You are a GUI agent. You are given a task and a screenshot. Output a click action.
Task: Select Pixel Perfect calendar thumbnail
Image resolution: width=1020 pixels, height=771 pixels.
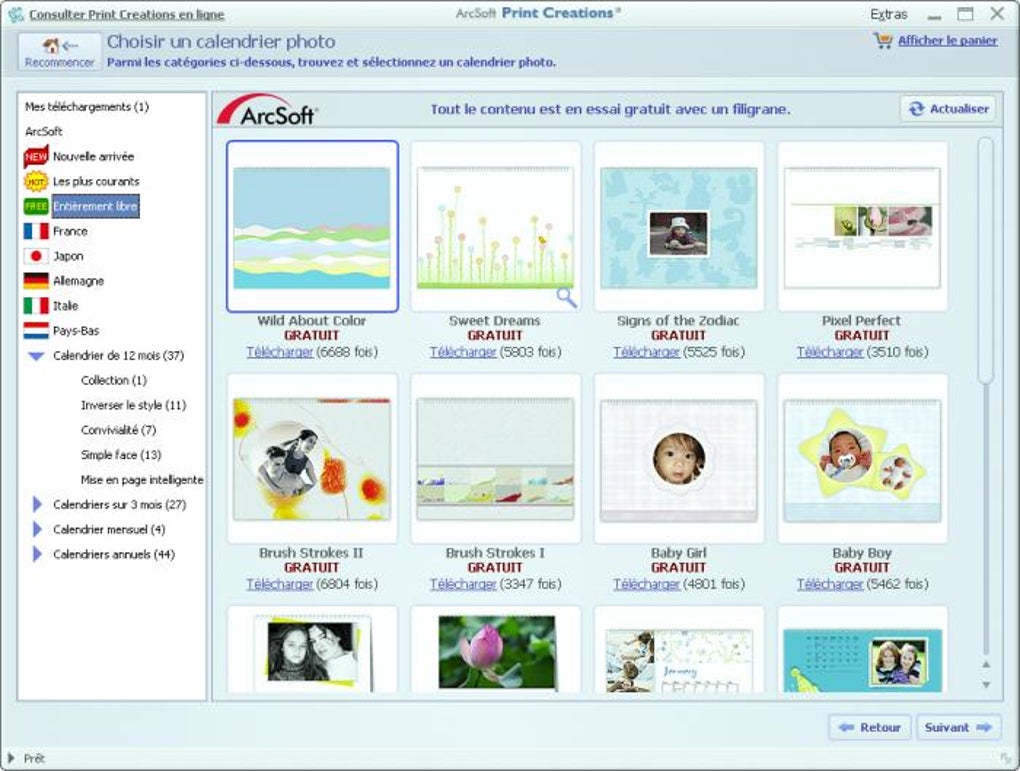863,227
